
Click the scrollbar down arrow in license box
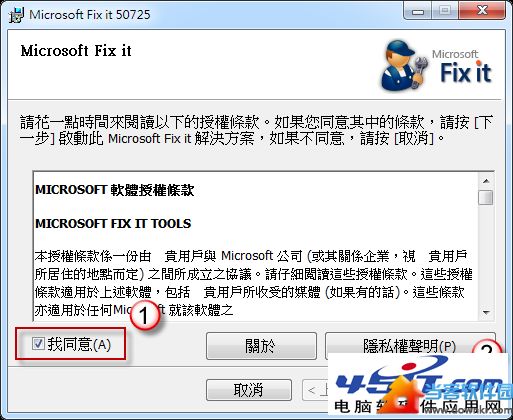[486, 313]
